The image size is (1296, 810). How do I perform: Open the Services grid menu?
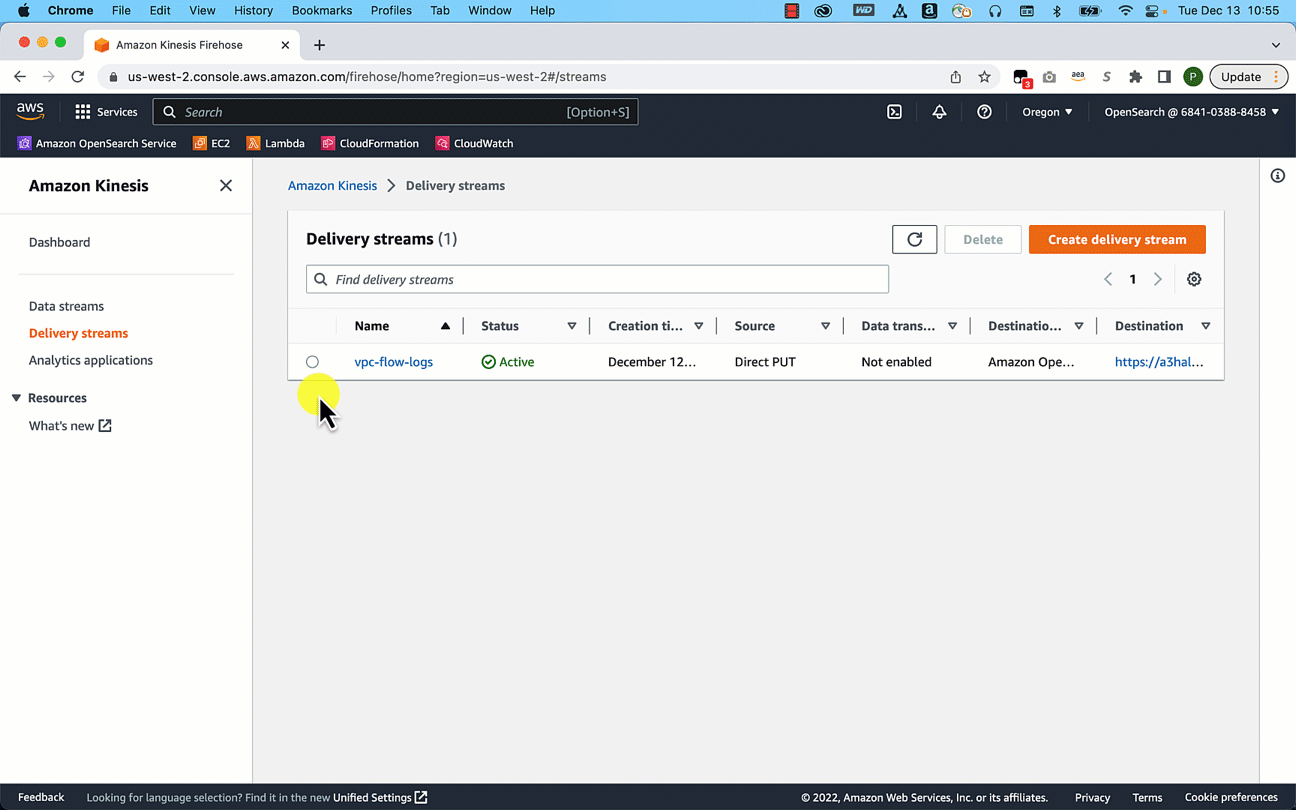pyautogui.click(x=106, y=112)
